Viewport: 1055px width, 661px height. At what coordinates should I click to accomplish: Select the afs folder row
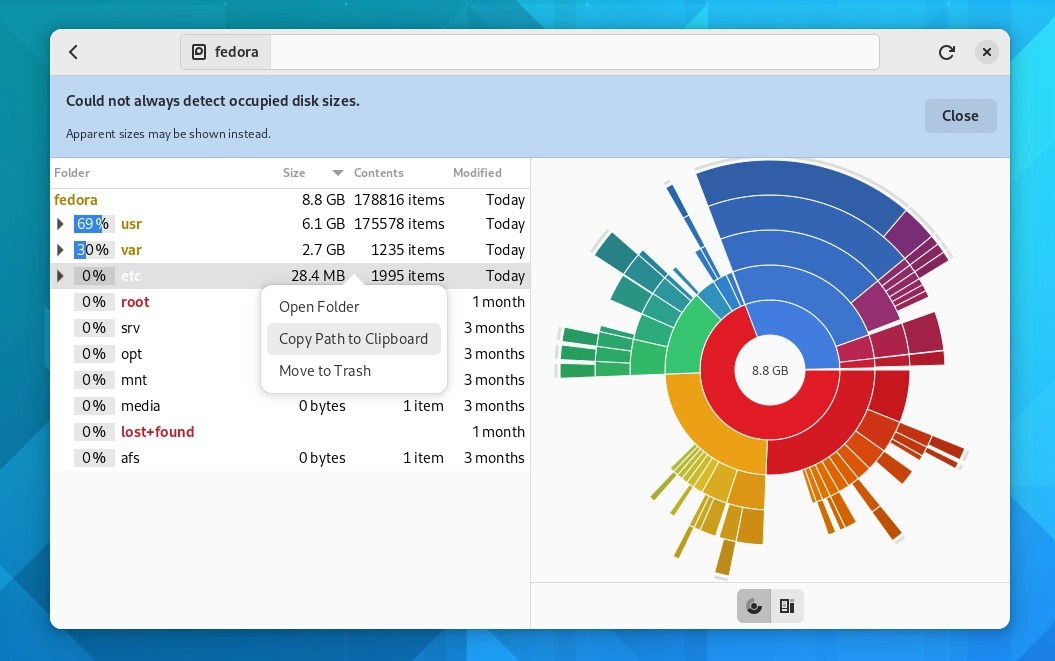pos(290,458)
